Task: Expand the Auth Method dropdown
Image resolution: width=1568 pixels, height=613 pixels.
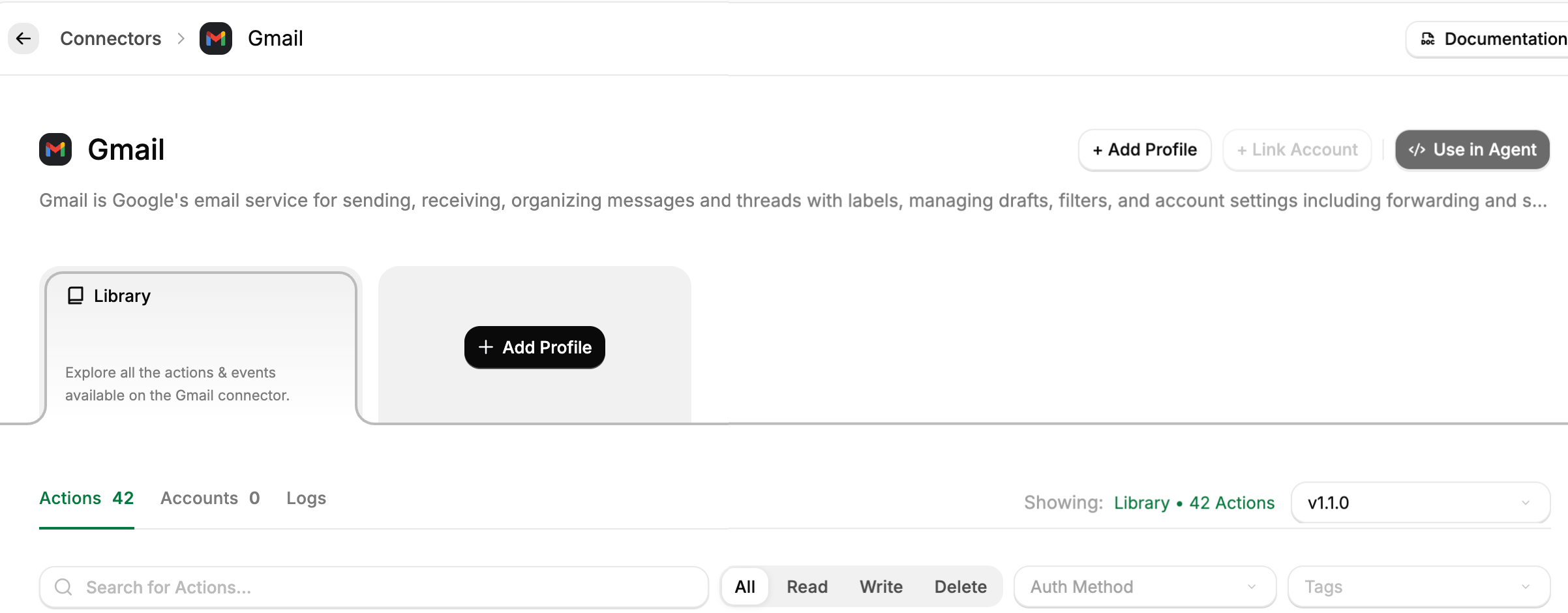Action: [x=1145, y=587]
